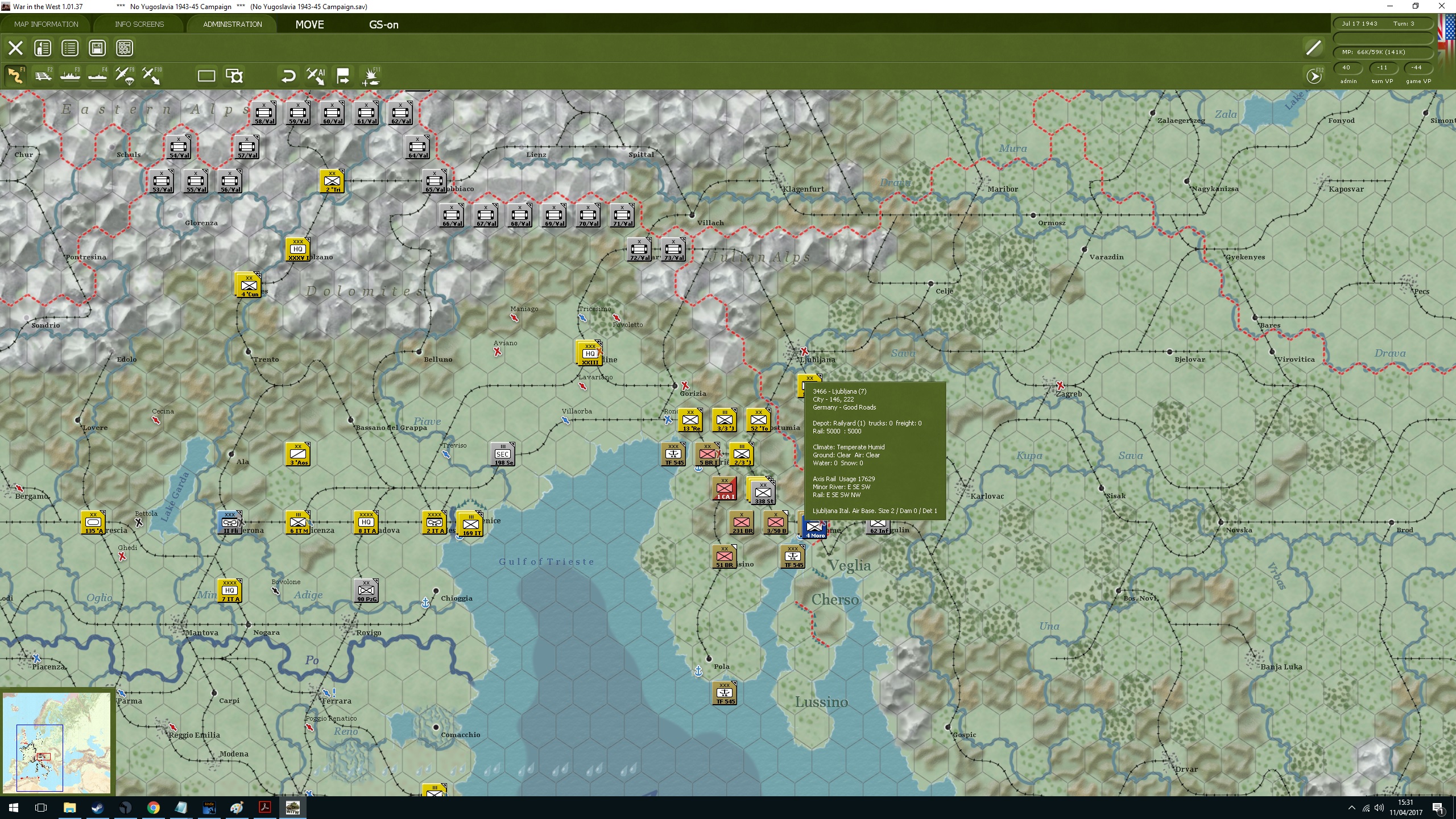
Task: Switch to Rail movement mode F2
Action: point(43,76)
